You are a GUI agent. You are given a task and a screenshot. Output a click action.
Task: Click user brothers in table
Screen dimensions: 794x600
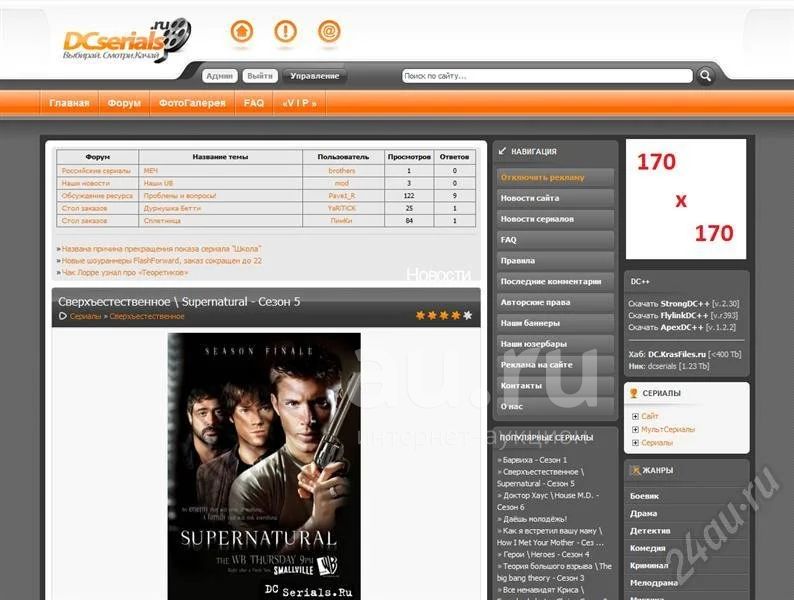tap(342, 171)
